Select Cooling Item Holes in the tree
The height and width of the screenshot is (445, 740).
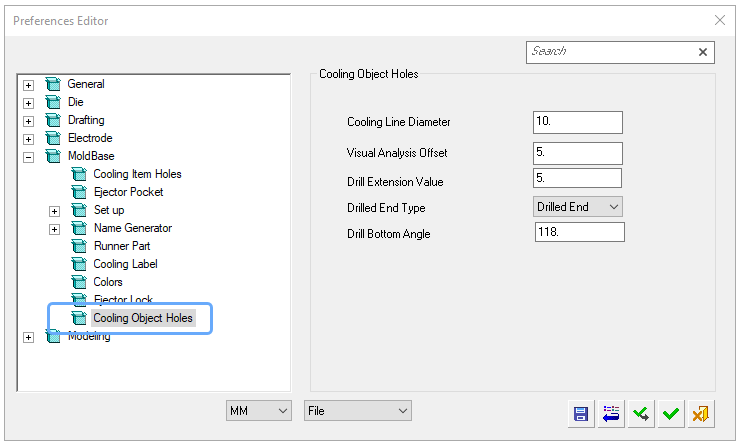point(137,174)
